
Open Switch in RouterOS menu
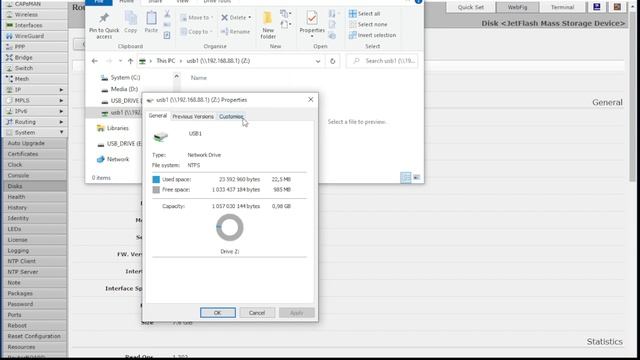coord(34,68)
